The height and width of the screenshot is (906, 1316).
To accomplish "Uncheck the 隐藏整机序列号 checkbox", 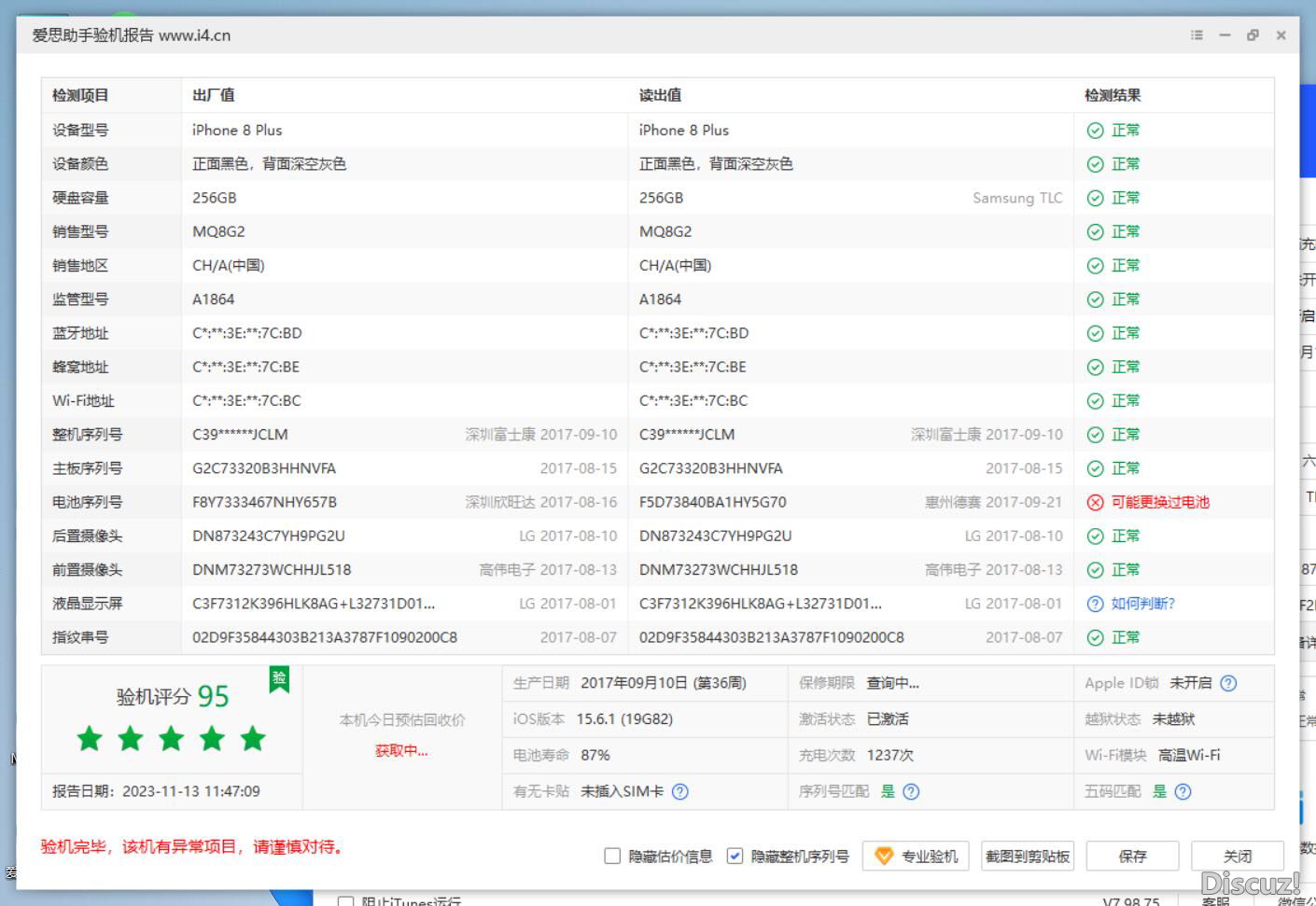I will point(735,856).
